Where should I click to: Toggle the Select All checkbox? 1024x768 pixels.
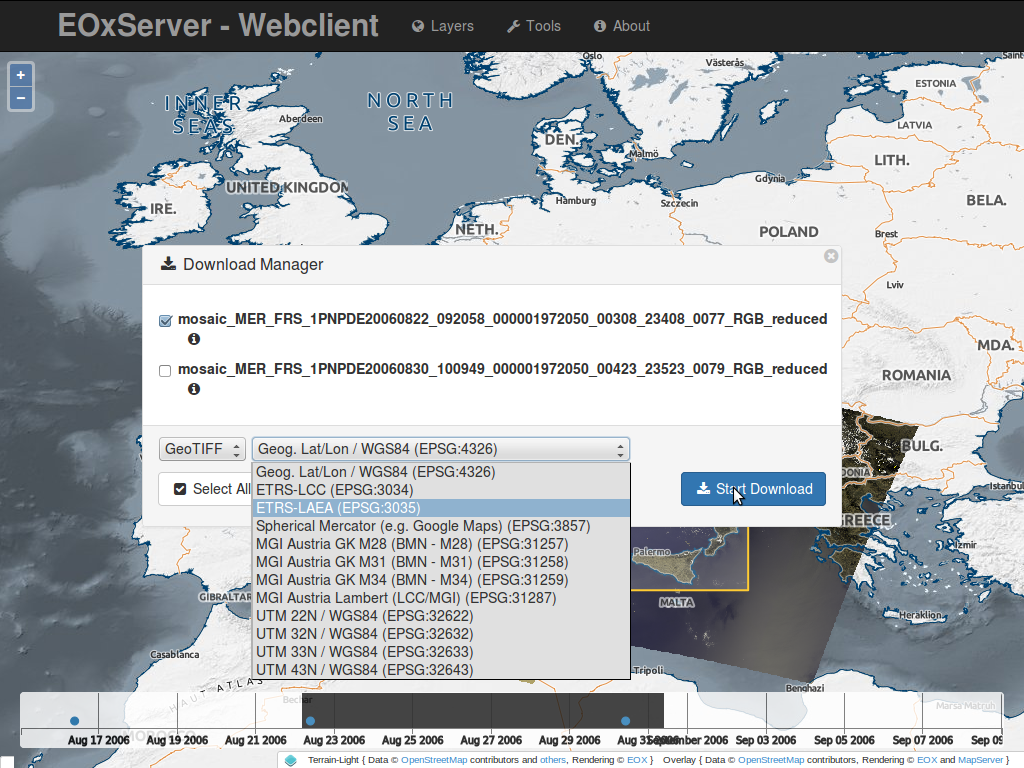point(180,489)
